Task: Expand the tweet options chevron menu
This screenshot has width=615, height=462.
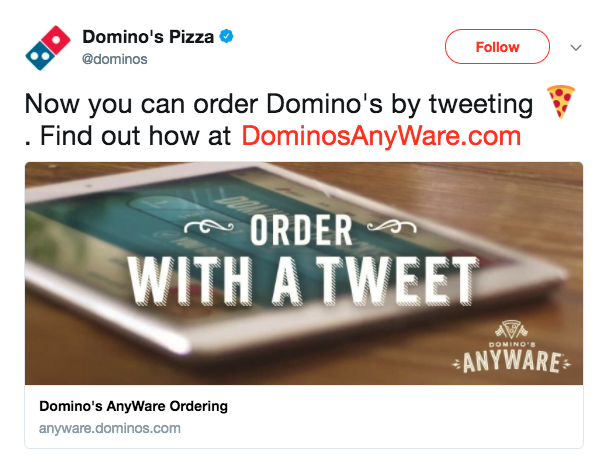Action: (x=576, y=47)
